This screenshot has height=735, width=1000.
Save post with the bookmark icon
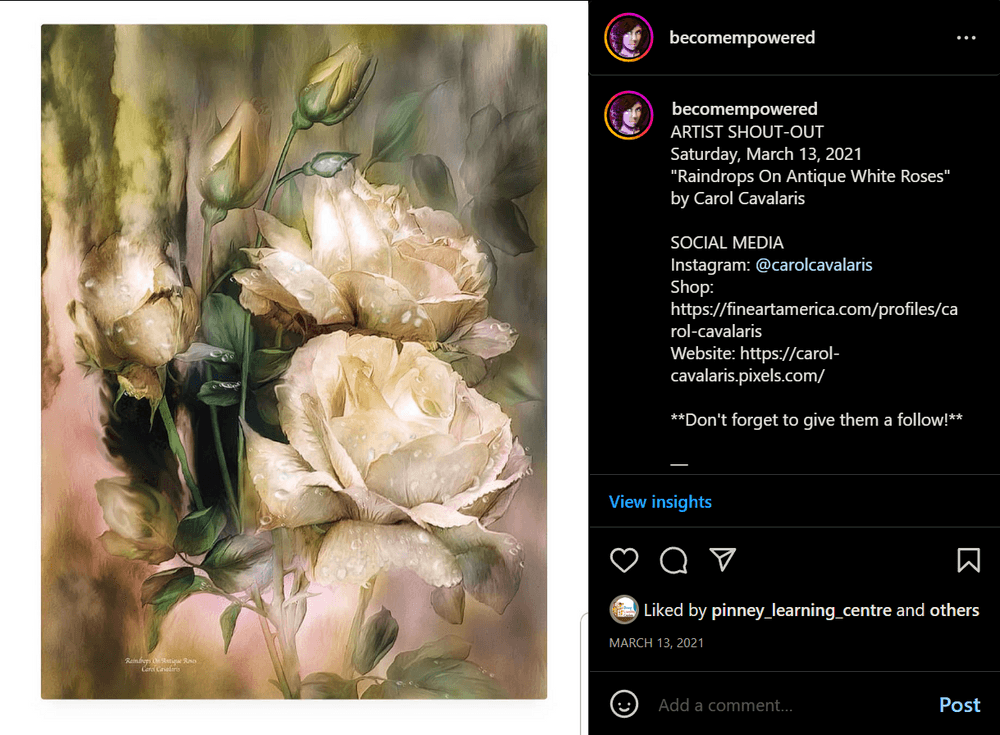[x=968, y=560]
